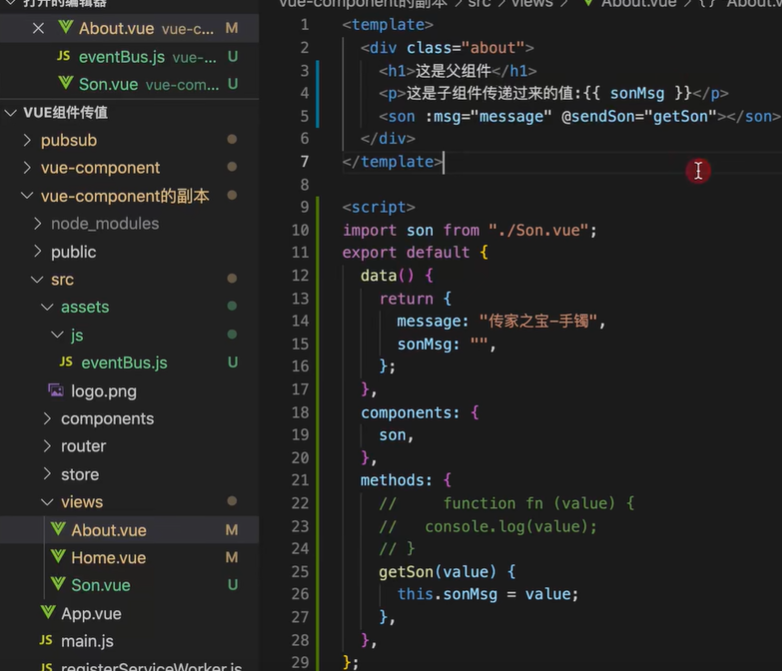The height and width of the screenshot is (671, 782).
Task: Click the green dot on assets folder
Action: (x=232, y=306)
